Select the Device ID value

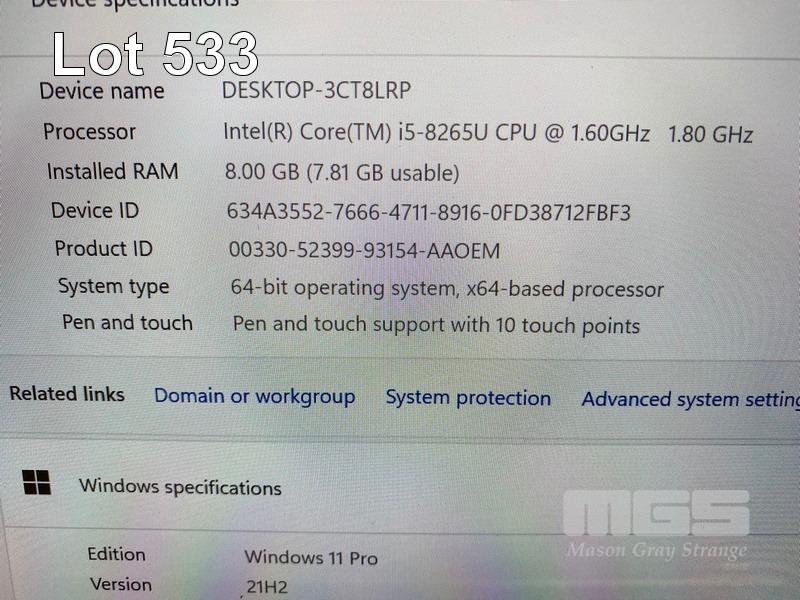click(429, 212)
